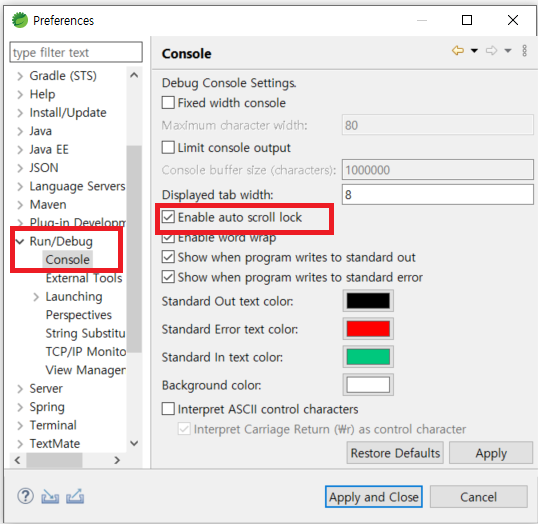
Task: Uncheck Enable auto scroll lock
Action: click(x=168, y=217)
